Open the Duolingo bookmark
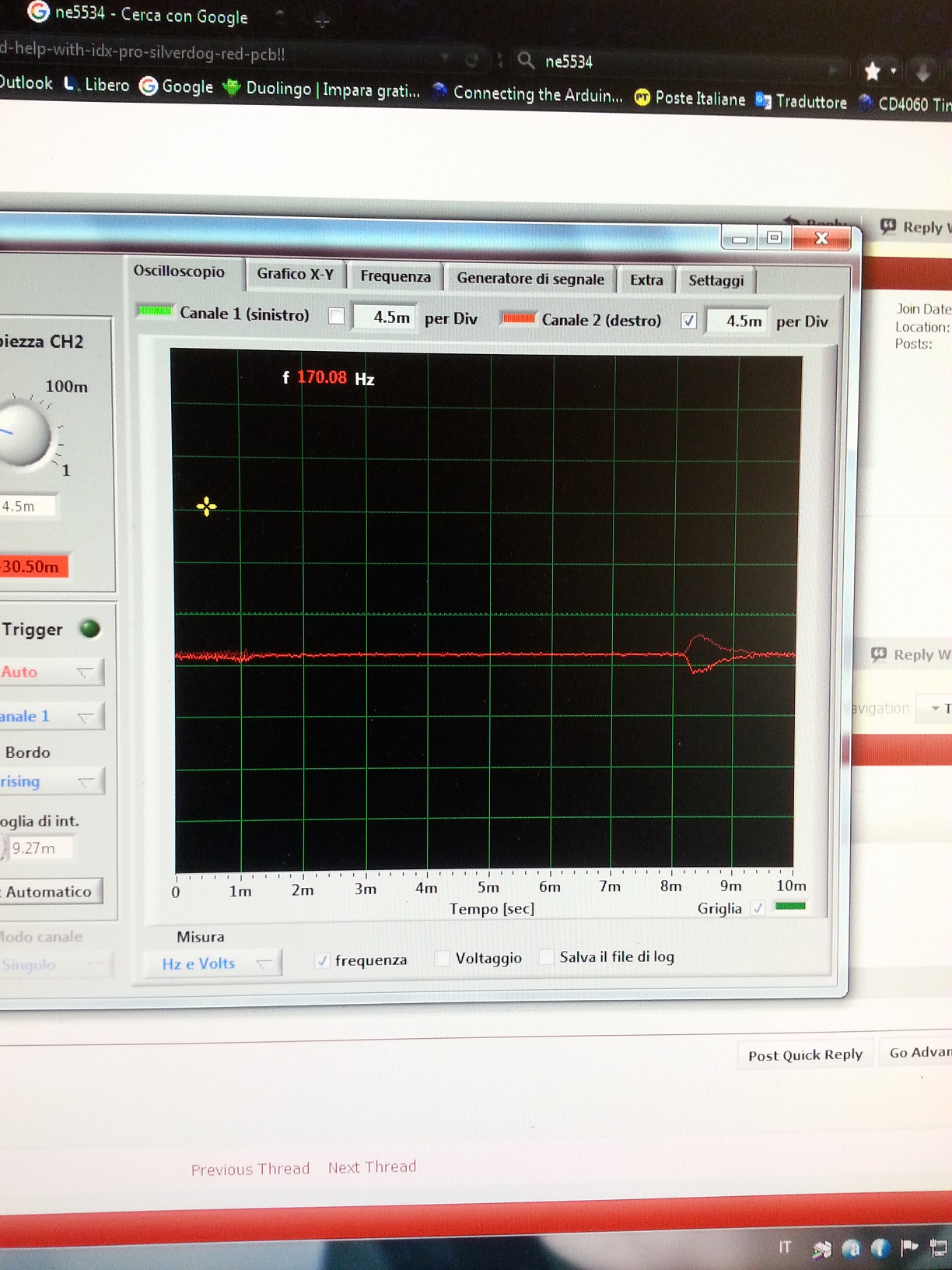This screenshot has width=952, height=1270. [321, 89]
